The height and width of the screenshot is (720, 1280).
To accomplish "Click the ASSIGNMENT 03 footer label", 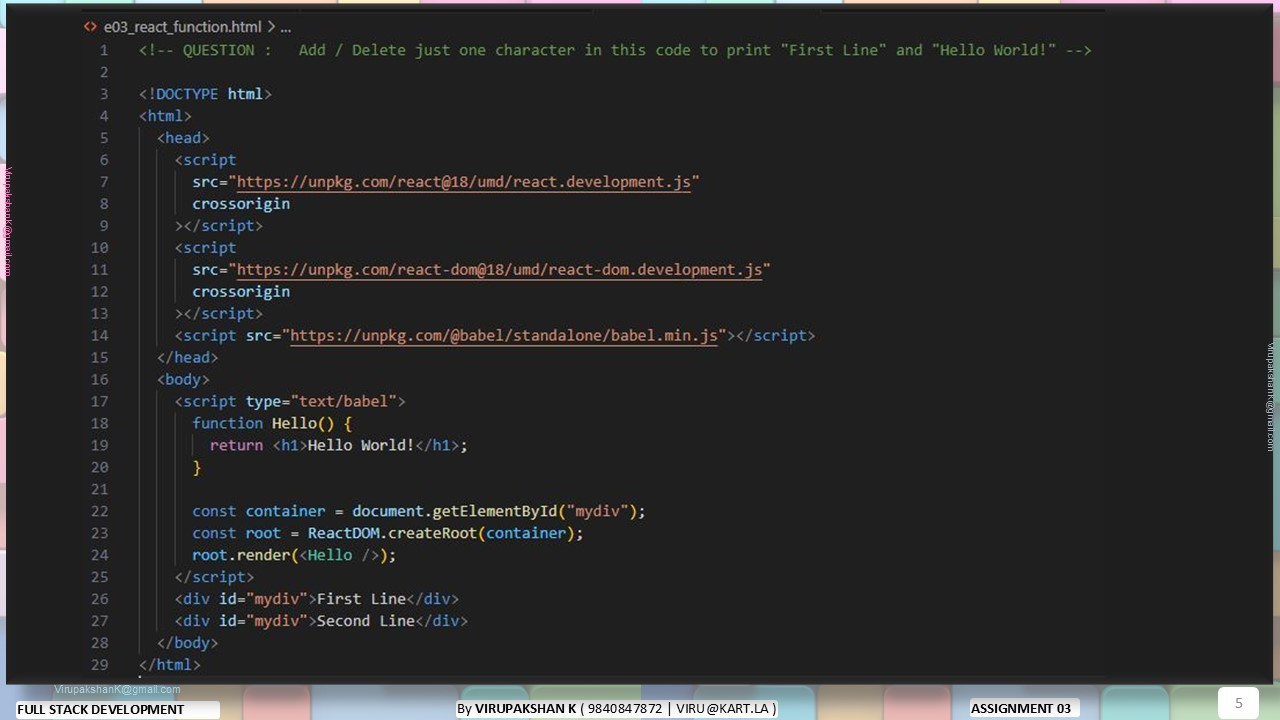I will point(1021,709).
